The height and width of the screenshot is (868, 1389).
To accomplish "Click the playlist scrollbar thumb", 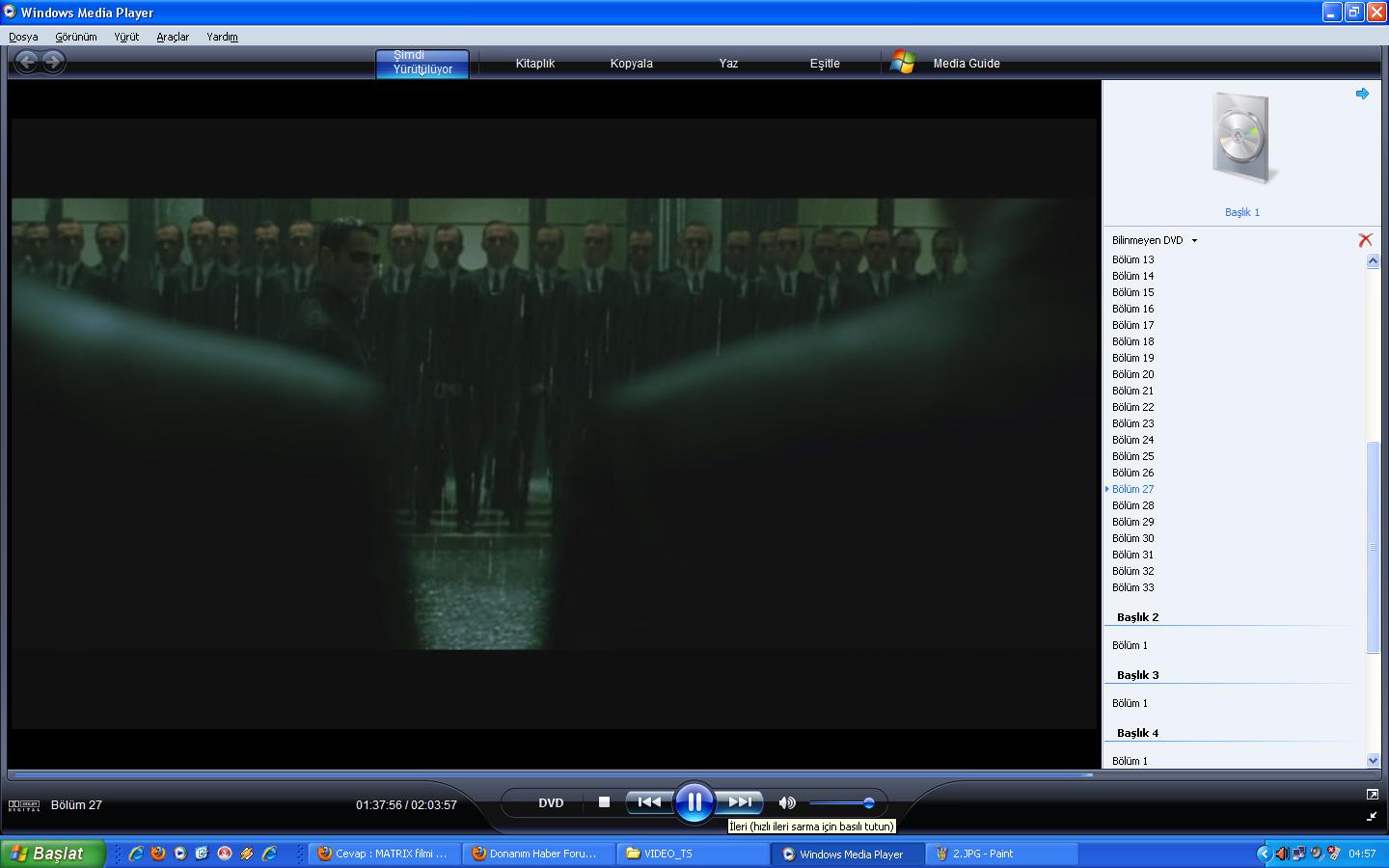I will coord(1373,547).
